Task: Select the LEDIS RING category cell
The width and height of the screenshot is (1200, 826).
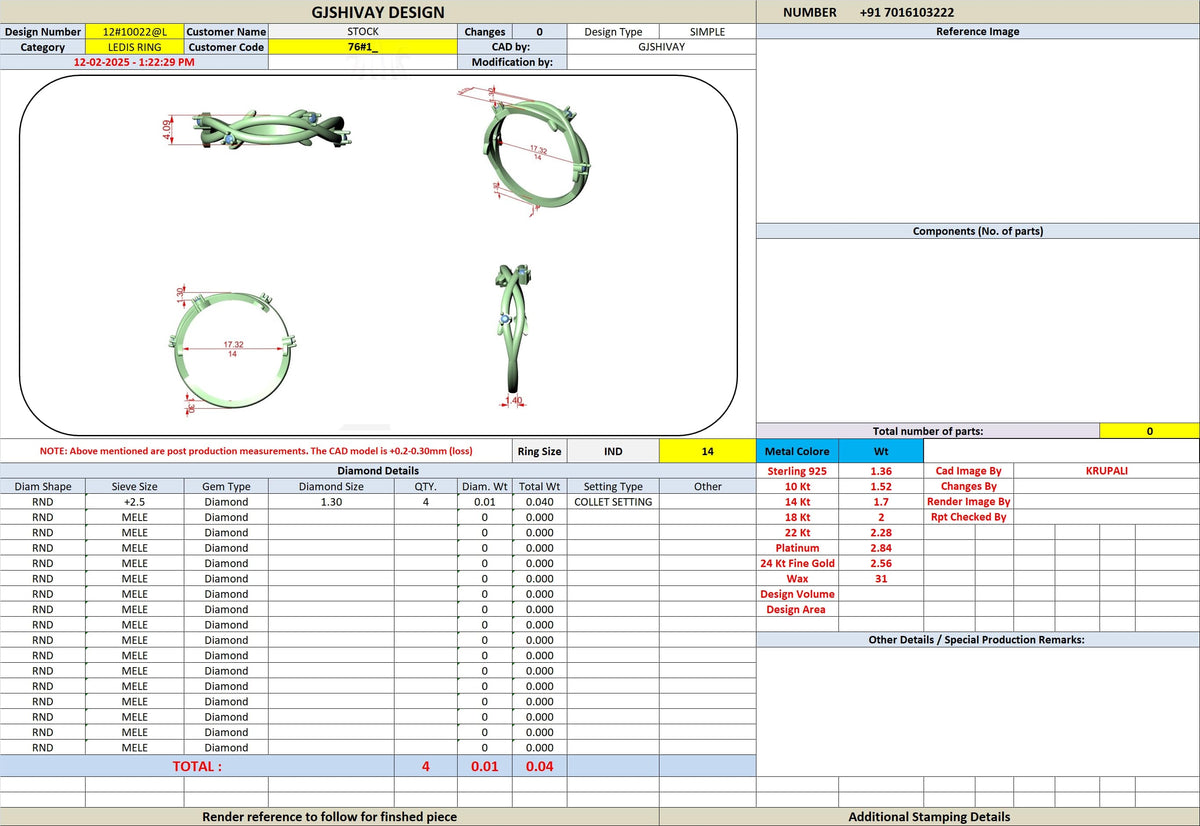Action: point(135,47)
